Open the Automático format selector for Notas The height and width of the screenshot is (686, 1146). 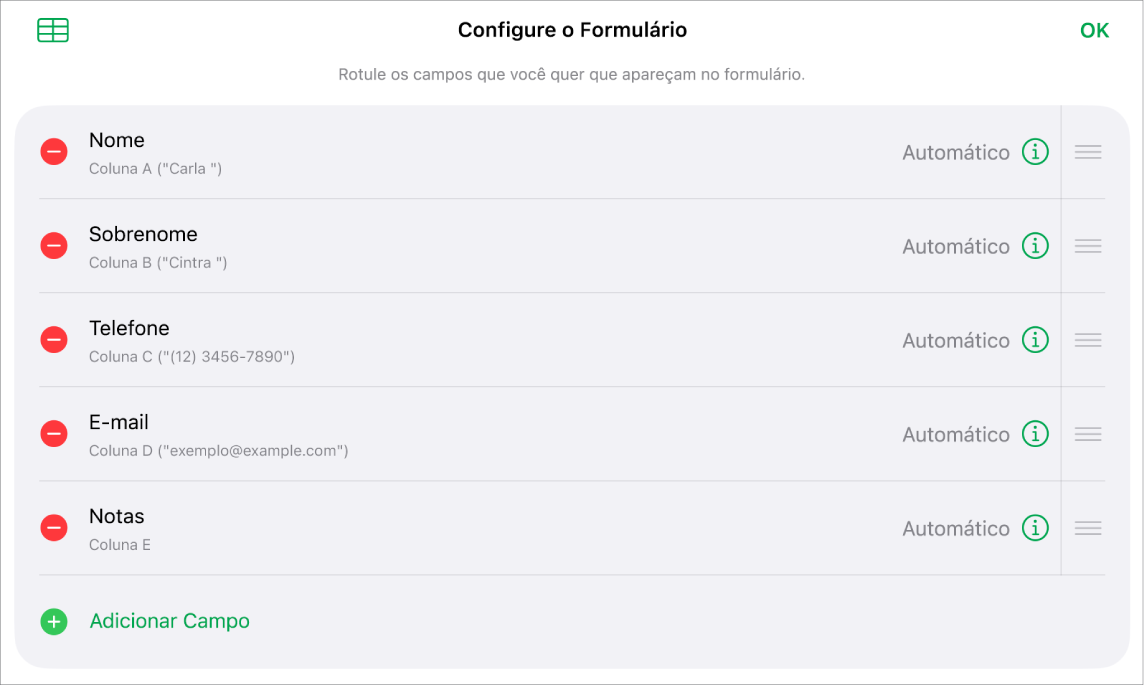[956, 527]
